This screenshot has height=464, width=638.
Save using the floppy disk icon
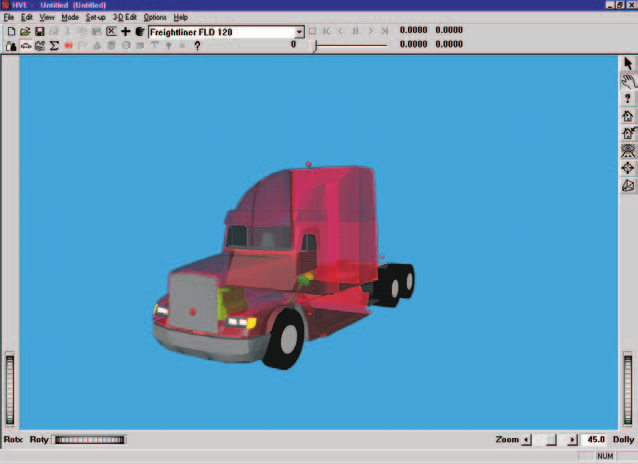39,32
